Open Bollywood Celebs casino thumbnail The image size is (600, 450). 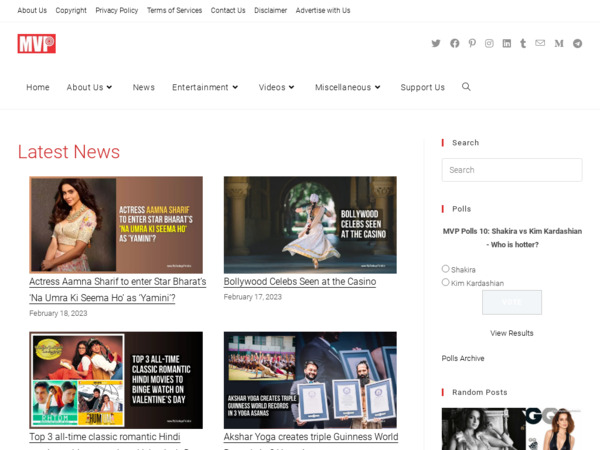coord(310,225)
